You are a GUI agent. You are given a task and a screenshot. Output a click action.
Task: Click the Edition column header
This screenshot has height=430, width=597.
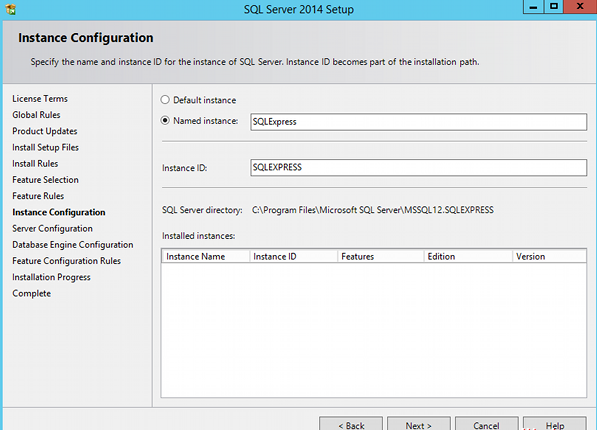point(468,256)
